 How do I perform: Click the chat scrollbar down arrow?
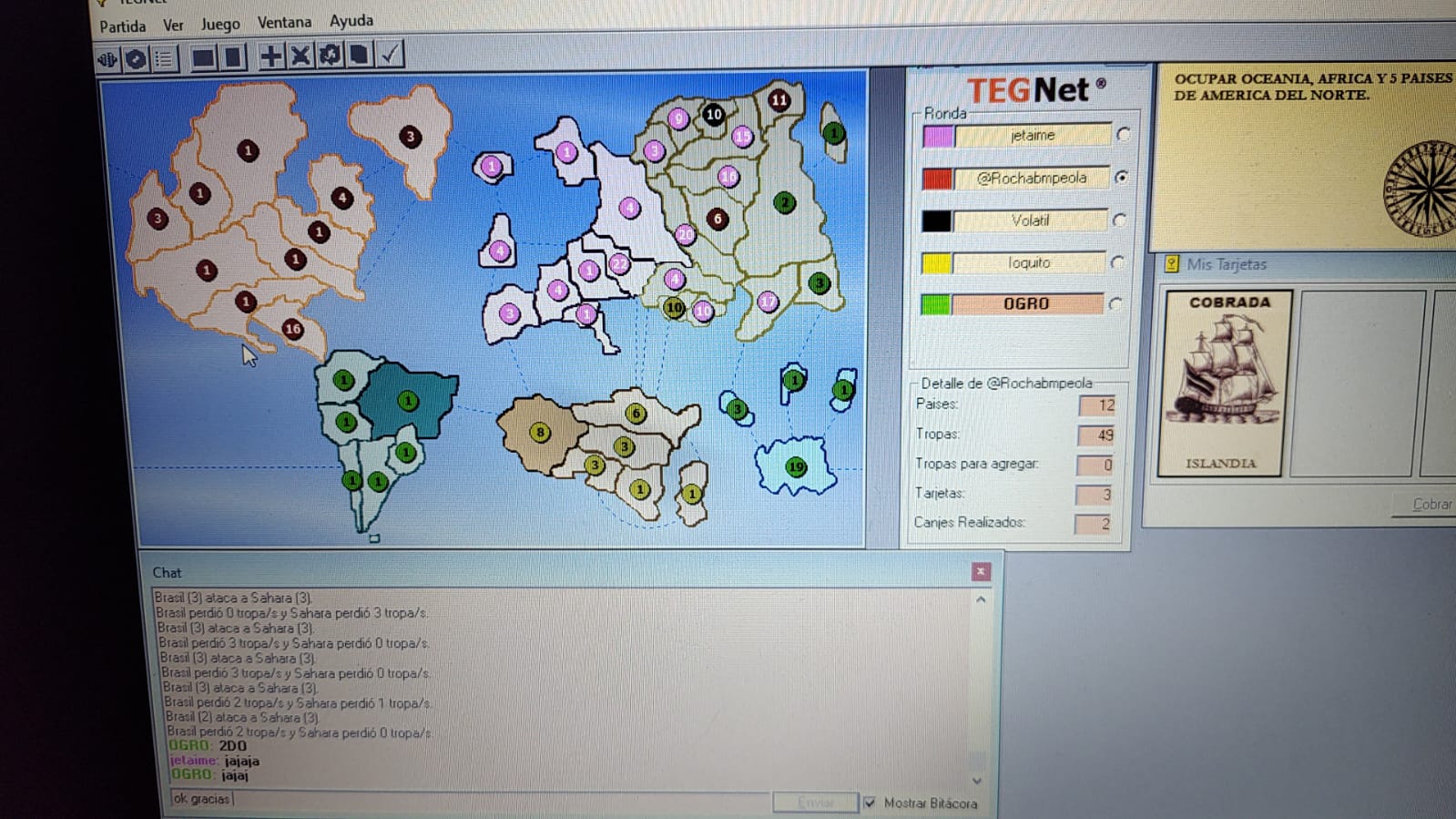(x=977, y=781)
